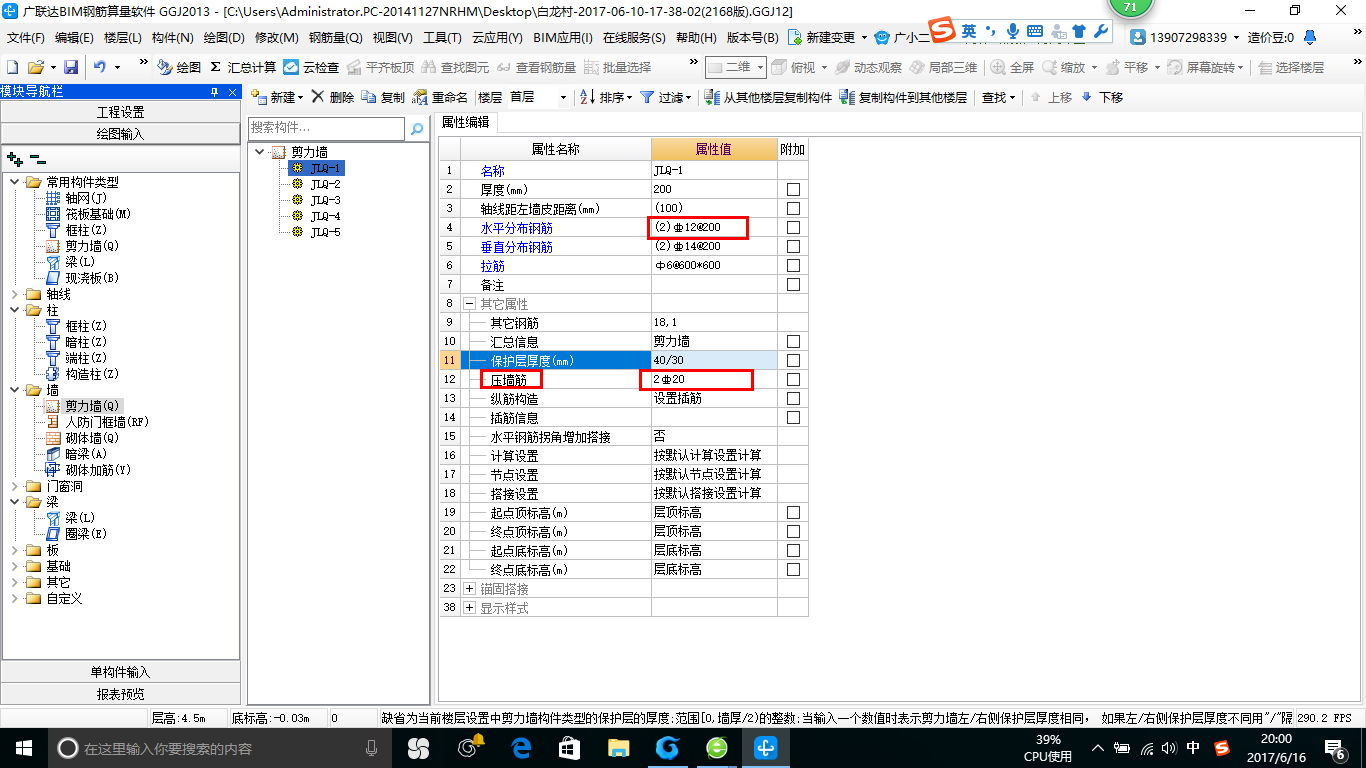Click Sogou wrench settings icon
This screenshot has height=768, width=1366.
point(1101,32)
